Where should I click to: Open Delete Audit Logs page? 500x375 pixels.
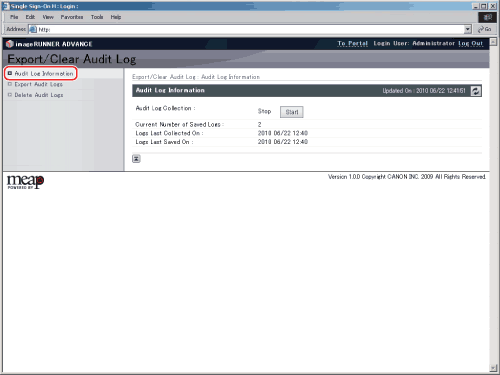[39, 95]
